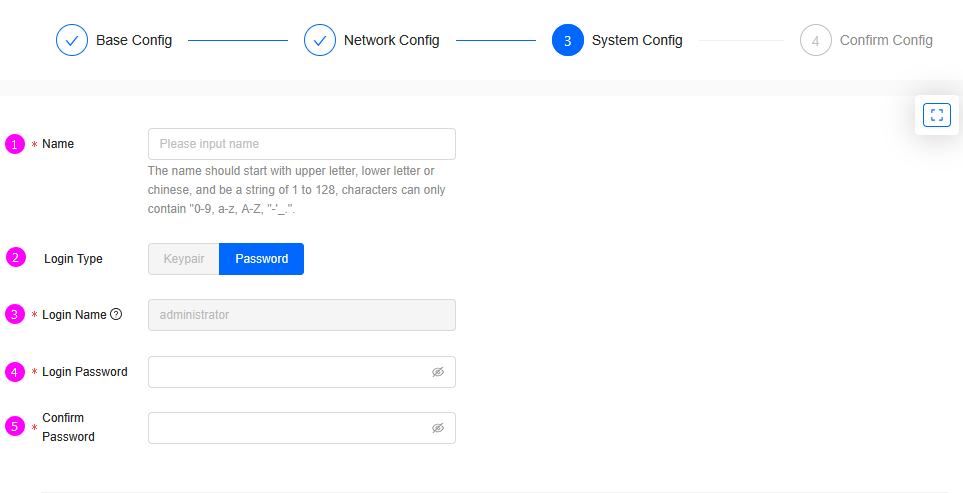
Task: Toggle visibility eye in Login Password field
Action: tap(438, 372)
